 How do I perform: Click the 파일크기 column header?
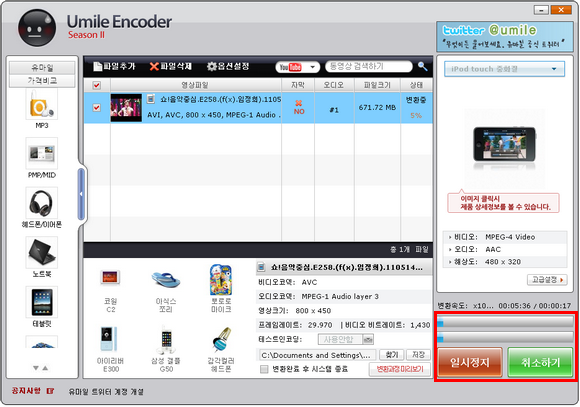pyautogui.click(x=377, y=85)
